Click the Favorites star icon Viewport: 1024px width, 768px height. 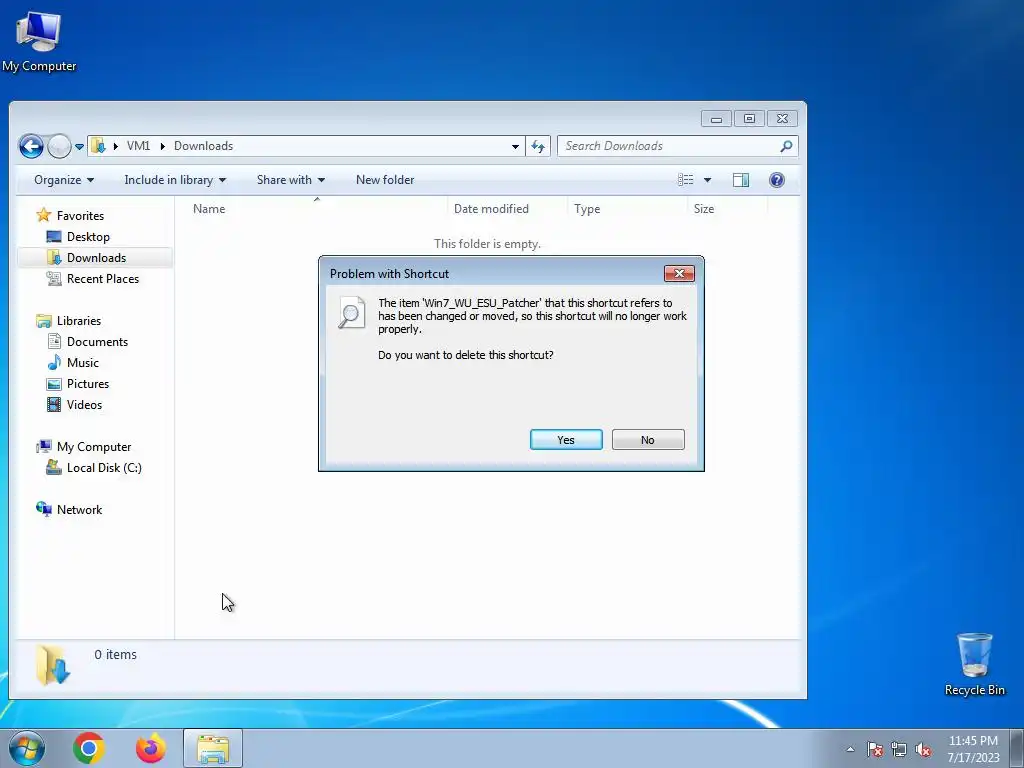pyautogui.click(x=44, y=215)
